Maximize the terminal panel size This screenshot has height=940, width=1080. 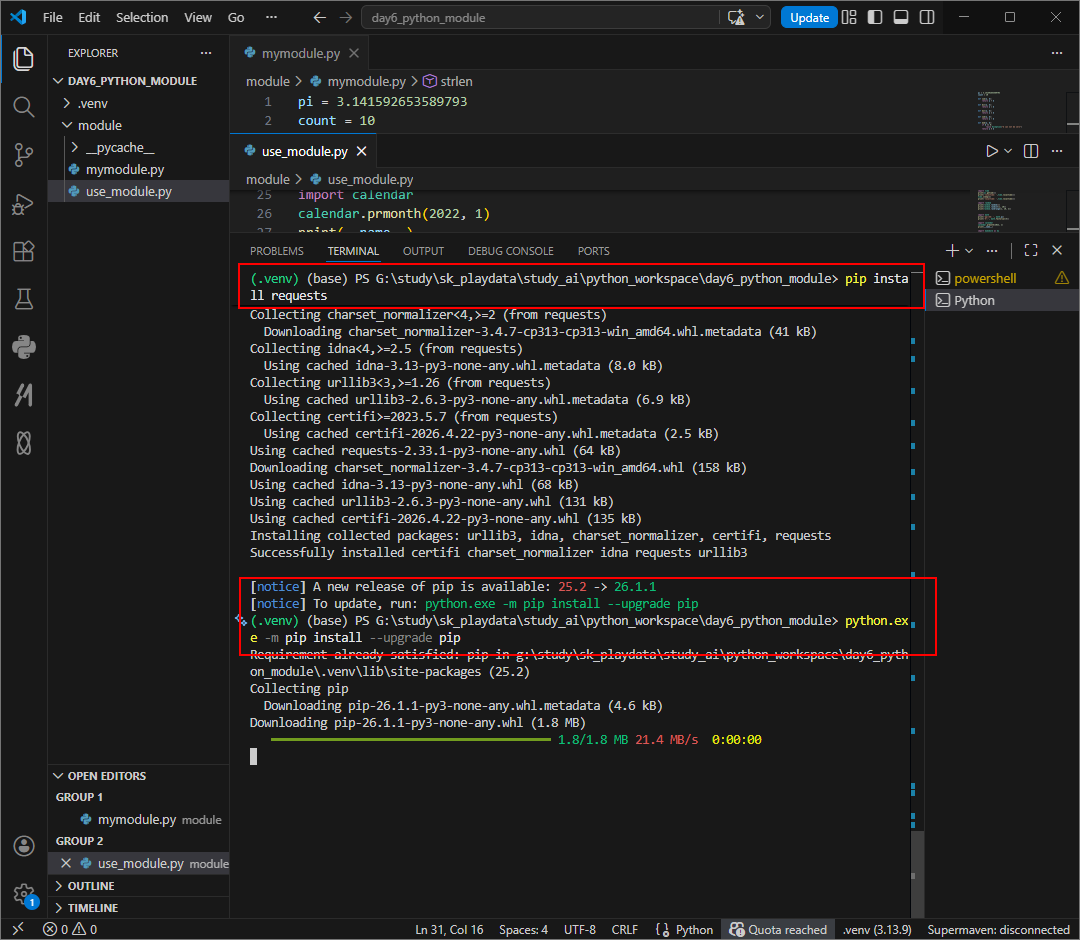[x=1031, y=251]
